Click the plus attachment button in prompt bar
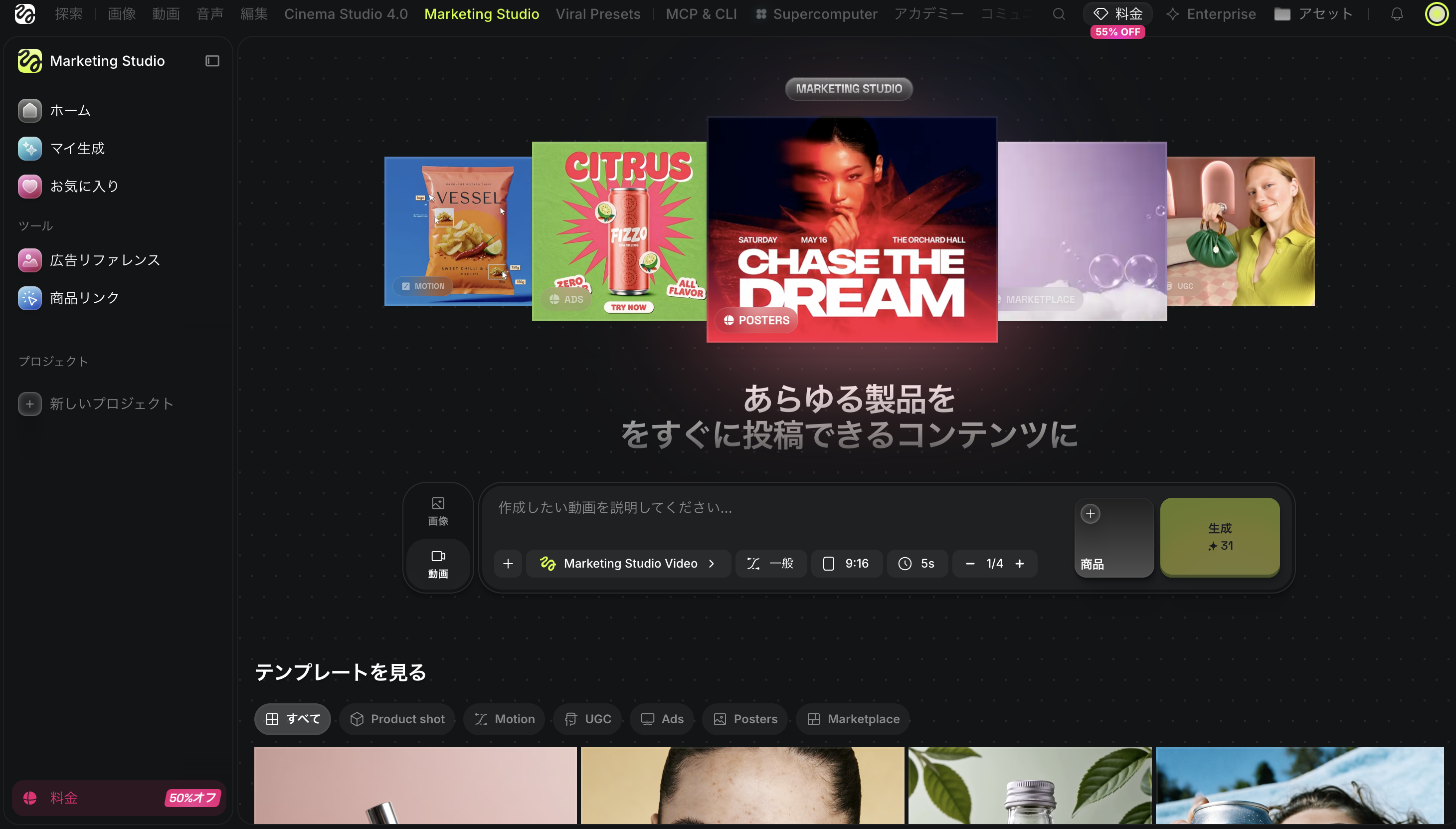1456x829 pixels. point(508,564)
